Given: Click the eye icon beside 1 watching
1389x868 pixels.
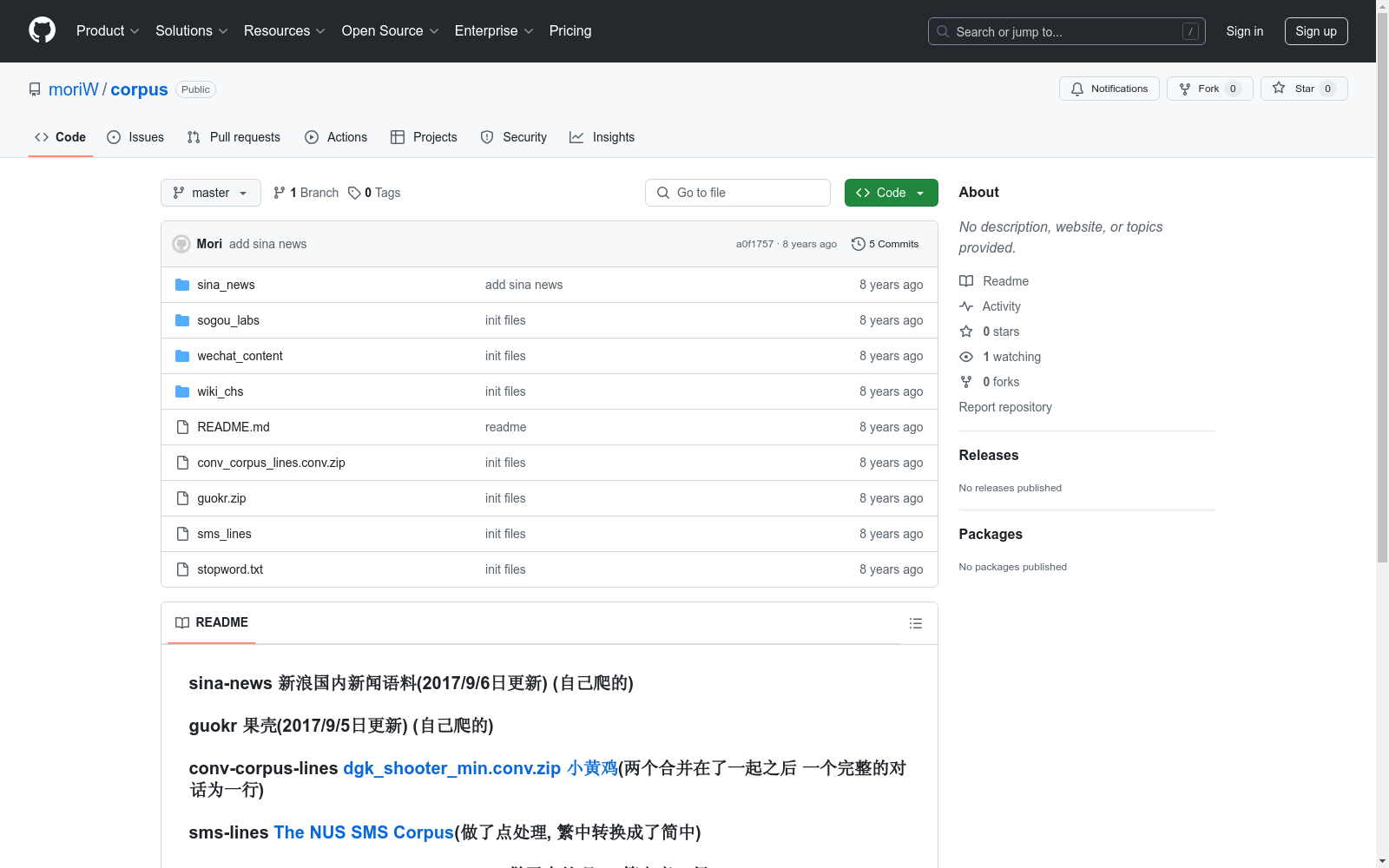Looking at the screenshot, I should click(966, 357).
